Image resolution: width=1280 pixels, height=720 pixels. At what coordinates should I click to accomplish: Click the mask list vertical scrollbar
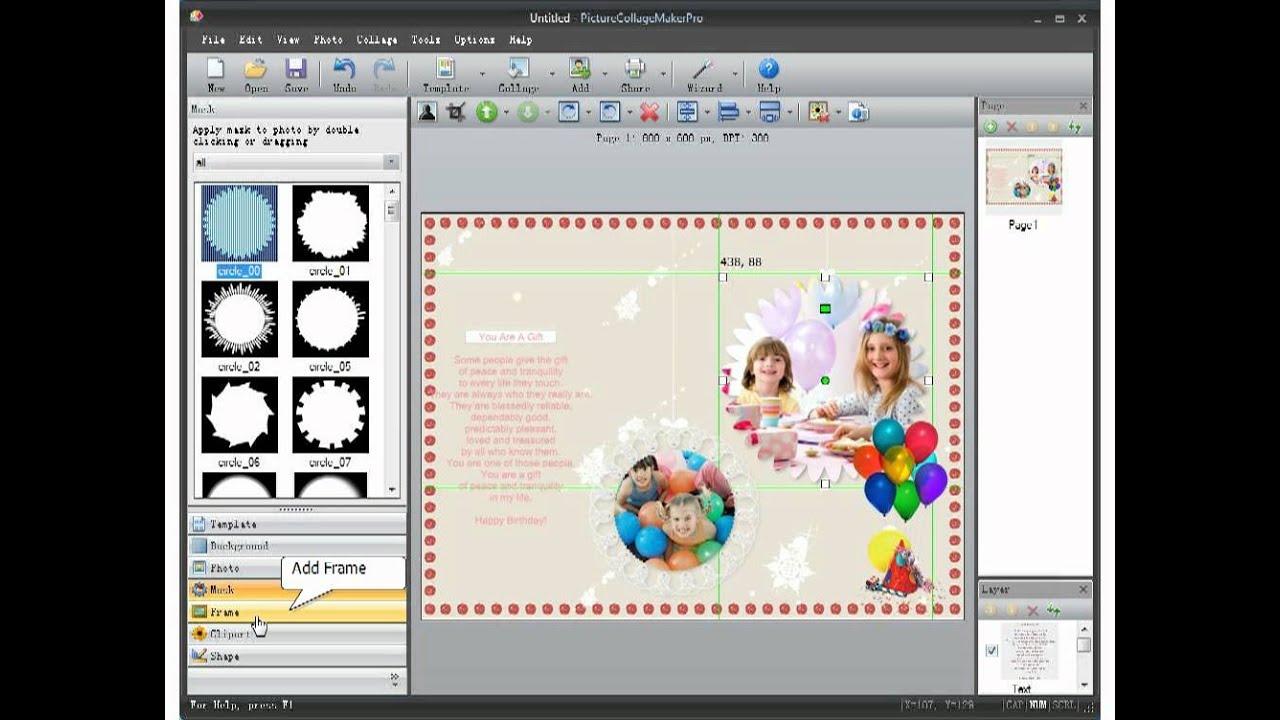coord(392,339)
